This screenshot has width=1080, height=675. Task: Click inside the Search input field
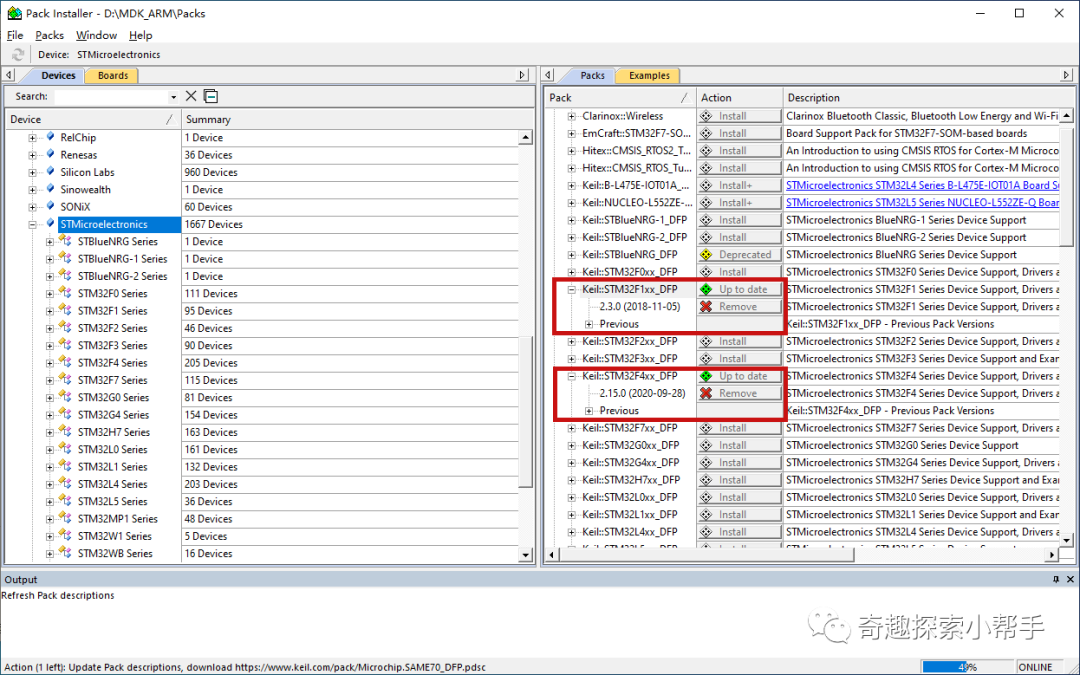[111, 97]
